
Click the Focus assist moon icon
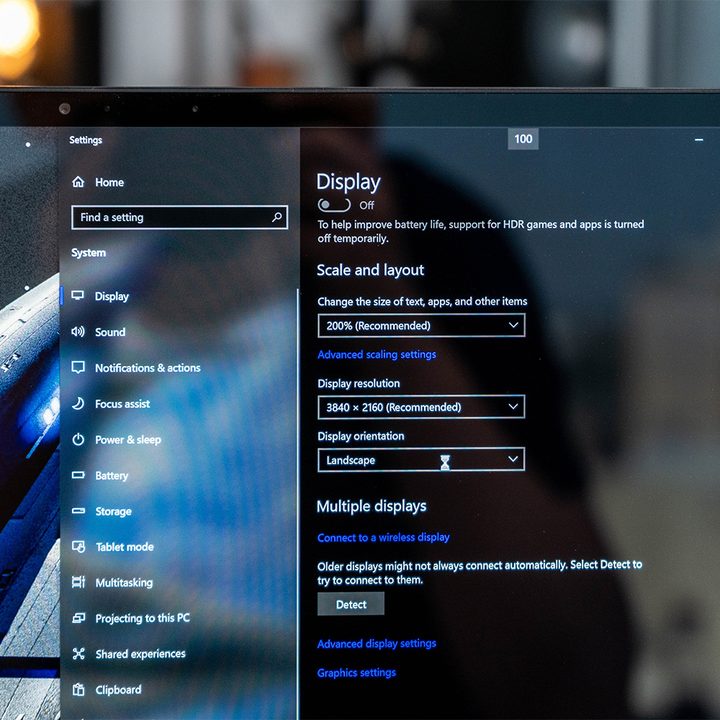[78, 403]
